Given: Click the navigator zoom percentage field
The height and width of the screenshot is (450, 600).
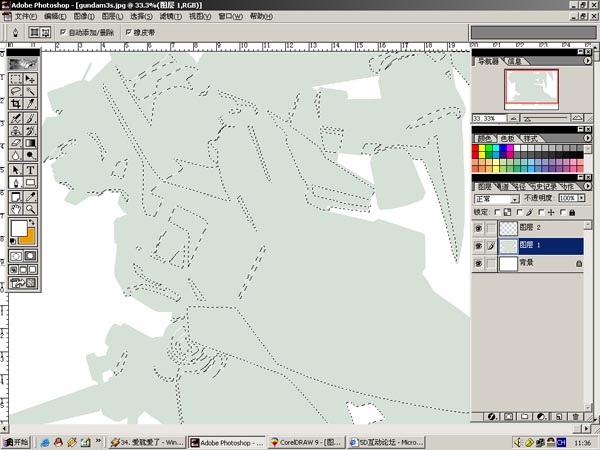Looking at the screenshot, I should coord(489,118).
